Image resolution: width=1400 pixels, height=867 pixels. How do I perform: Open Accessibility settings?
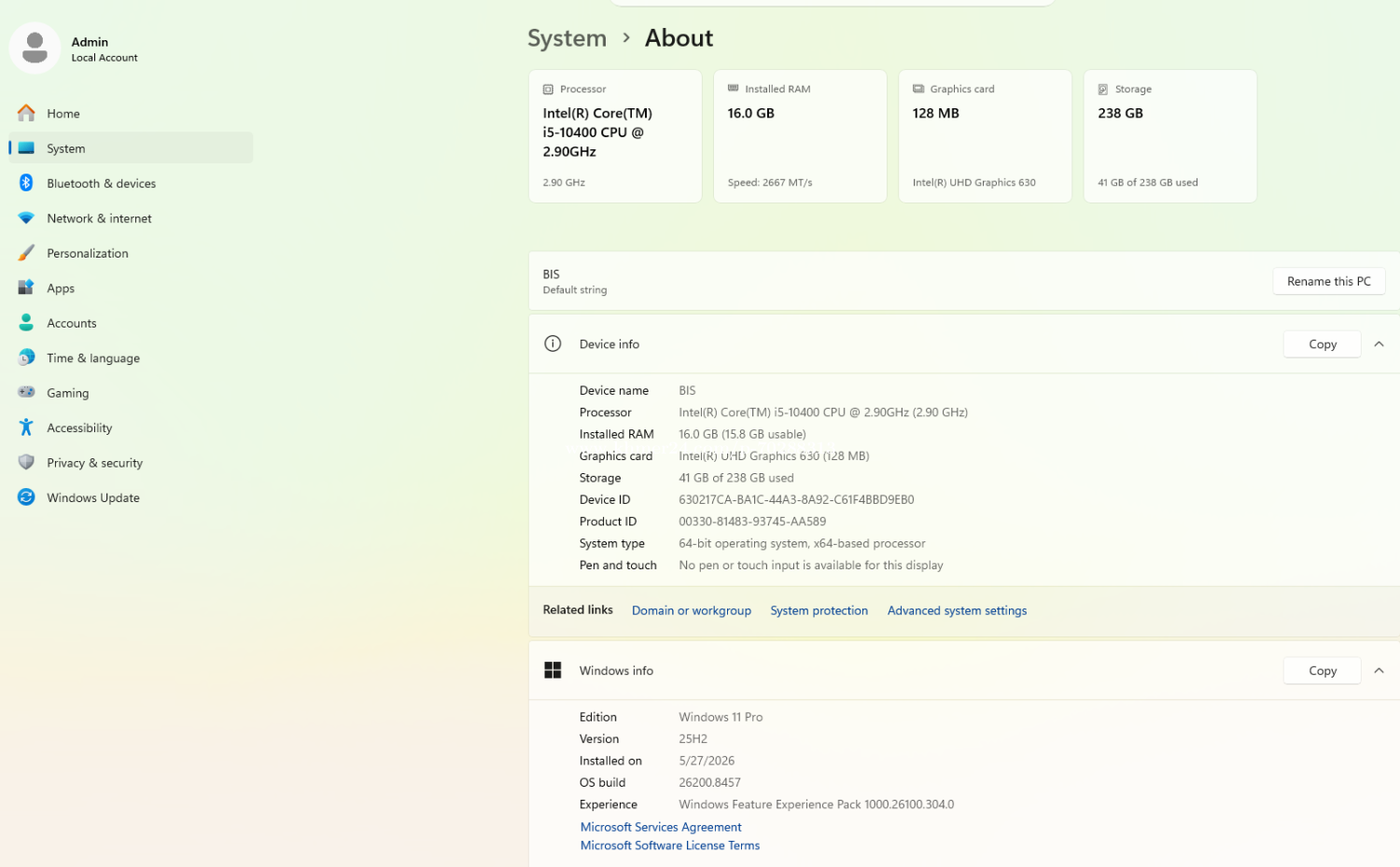click(x=131, y=427)
